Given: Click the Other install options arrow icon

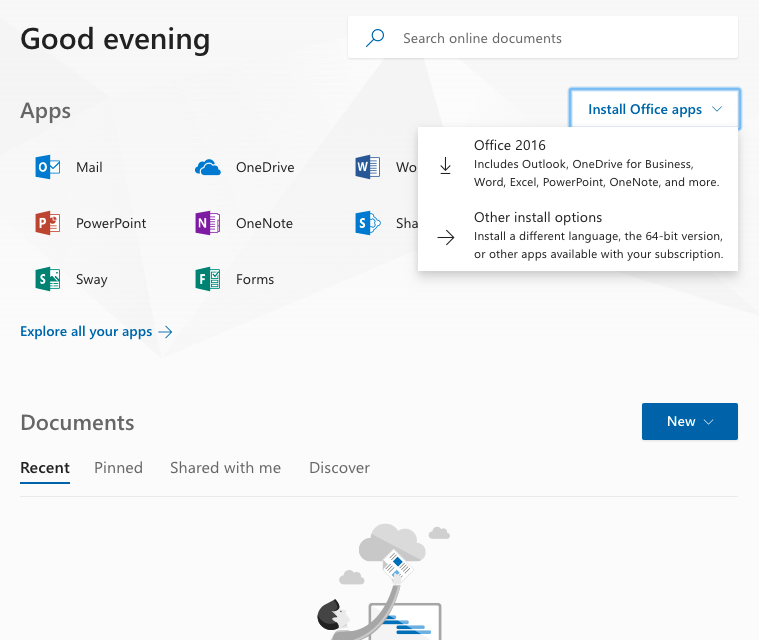Looking at the screenshot, I should click(446, 237).
